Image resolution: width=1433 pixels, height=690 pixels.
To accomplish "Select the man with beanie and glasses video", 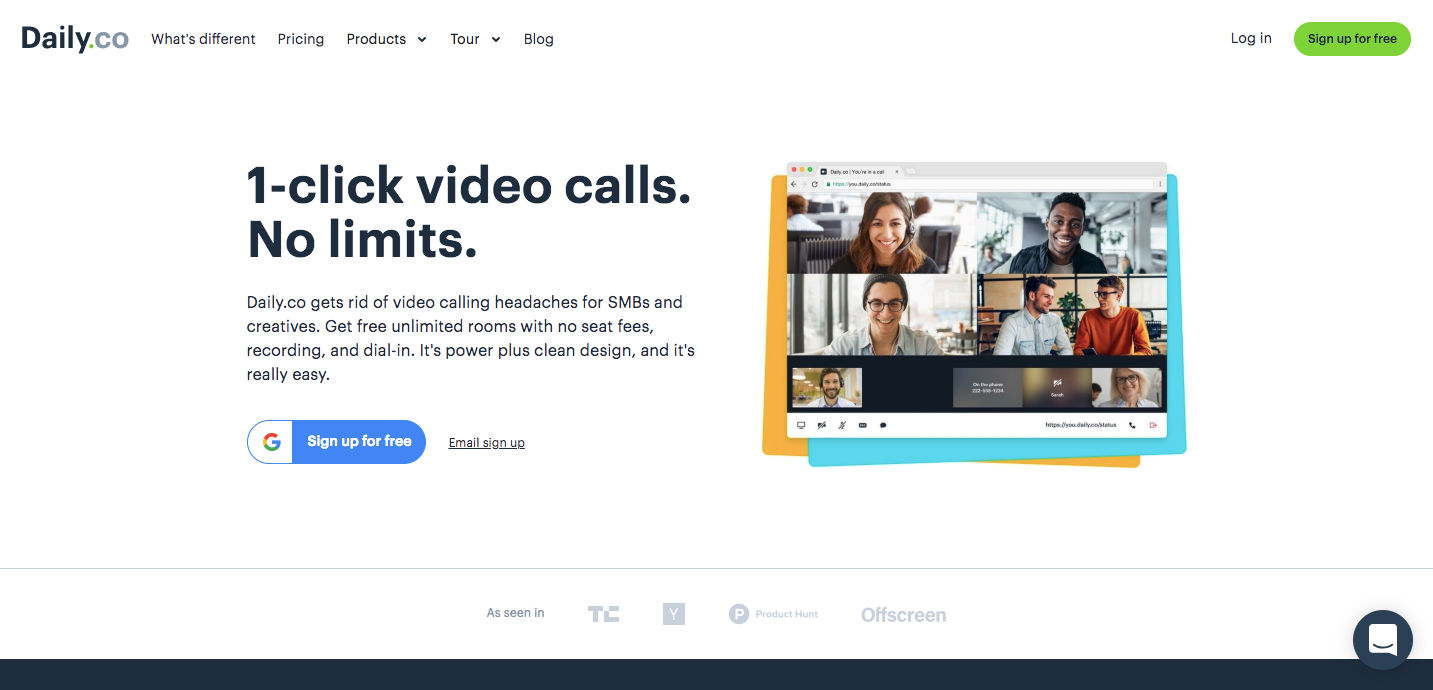I will pyautogui.click(x=882, y=315).
